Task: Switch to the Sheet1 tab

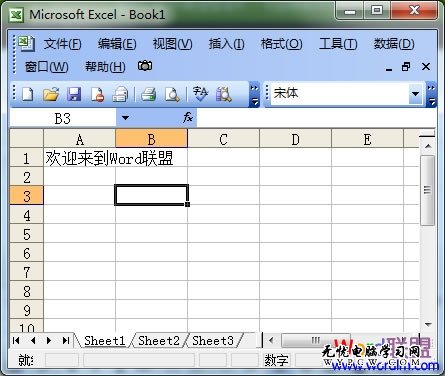Action: pyautogui.click(x=104, y=341)
